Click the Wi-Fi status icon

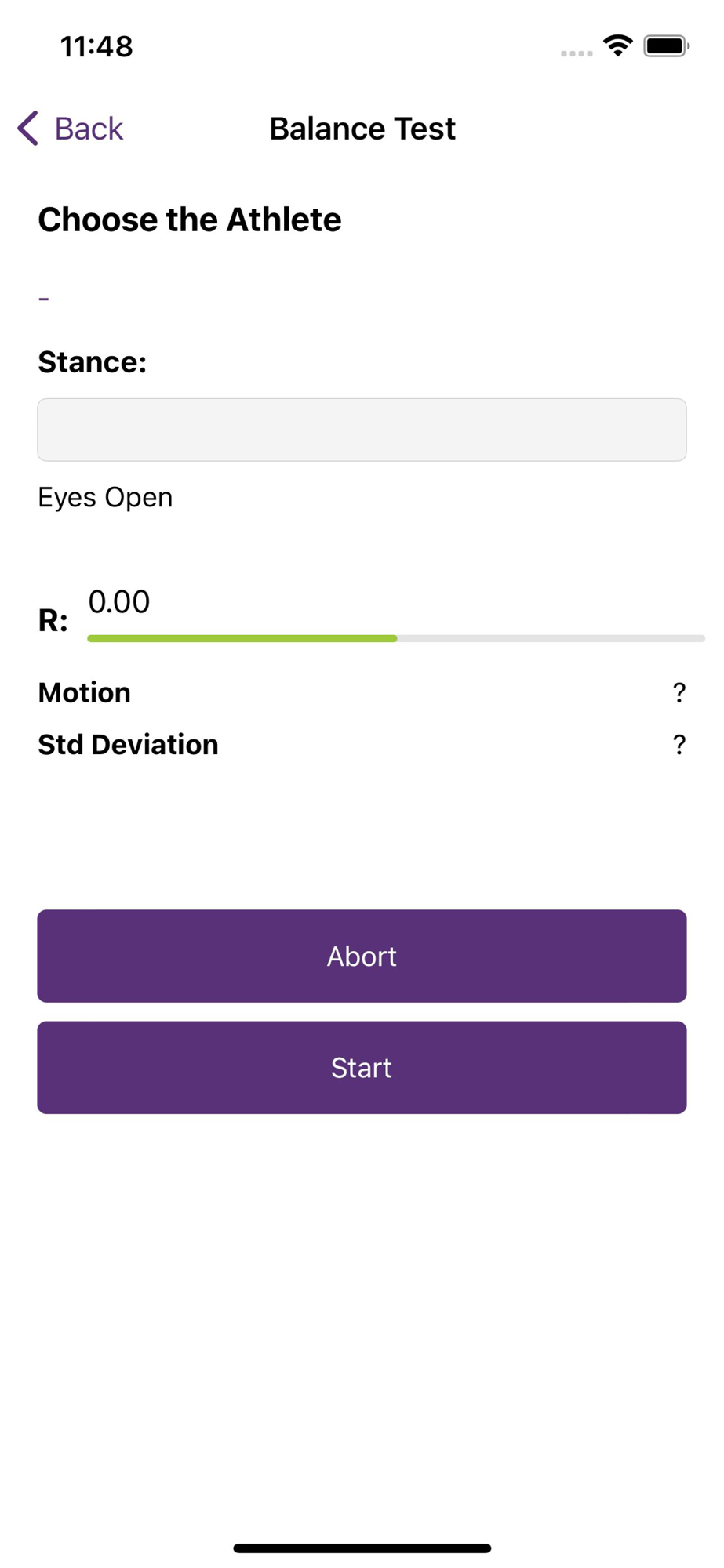pyautogui.click(x=618, y=45)
